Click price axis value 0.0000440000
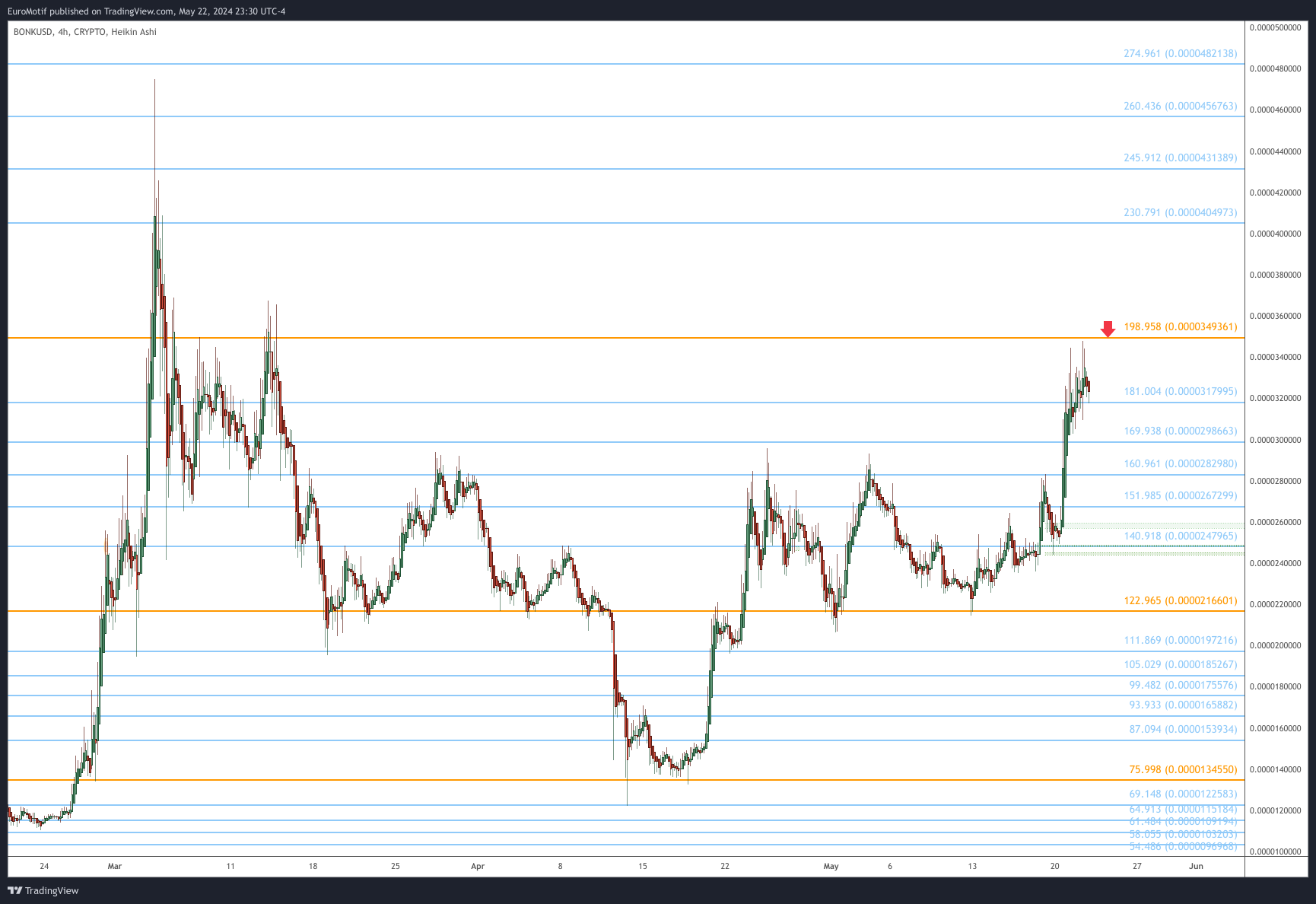Image resolution: width=1316 pixels, height=904 pixels. (x=1276, y=151)
